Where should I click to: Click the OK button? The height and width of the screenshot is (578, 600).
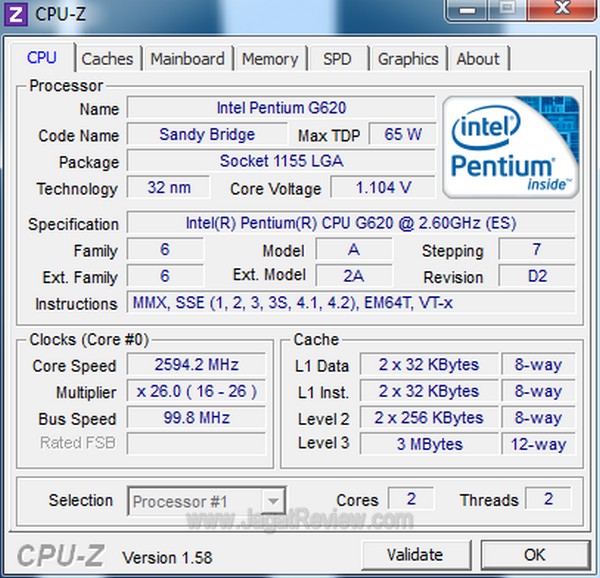[x=535, y=555]
